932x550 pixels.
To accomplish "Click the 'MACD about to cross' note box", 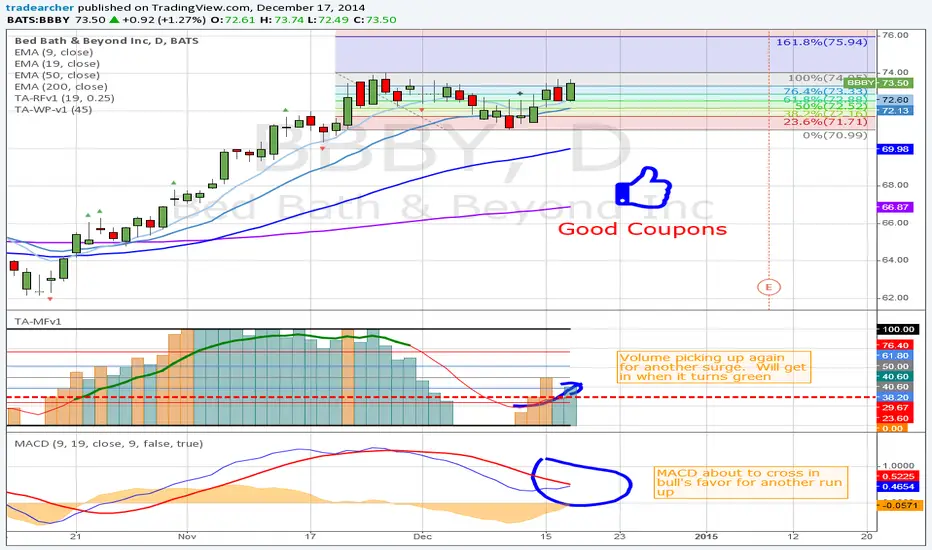I will [x=751, y=482].
